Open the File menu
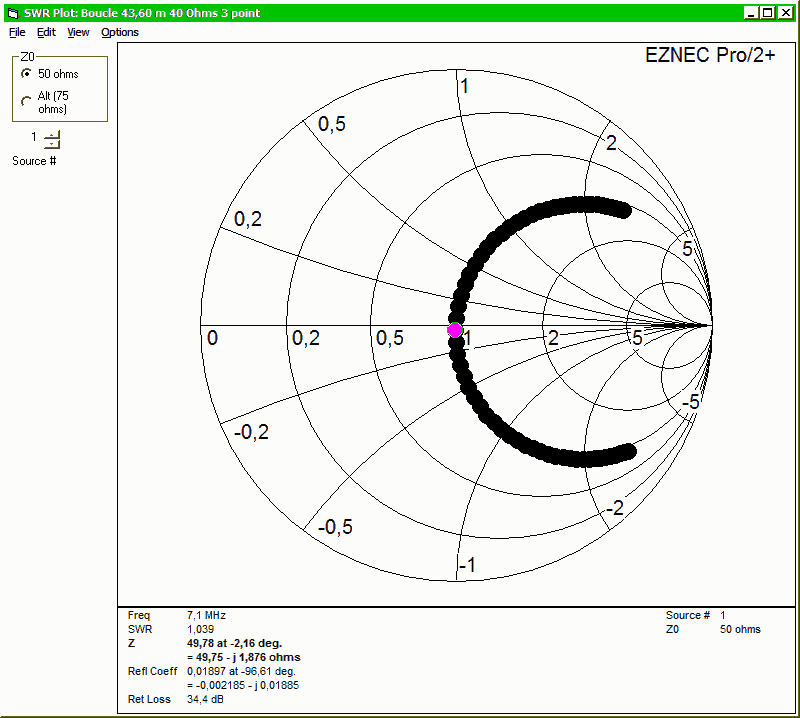 [x=17, y=32]
